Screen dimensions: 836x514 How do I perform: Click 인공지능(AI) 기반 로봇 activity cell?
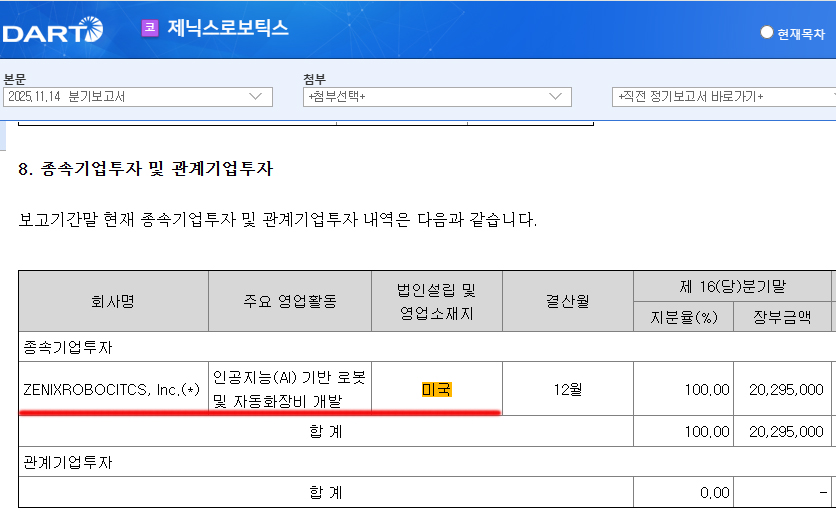click(x=290, y=389)
